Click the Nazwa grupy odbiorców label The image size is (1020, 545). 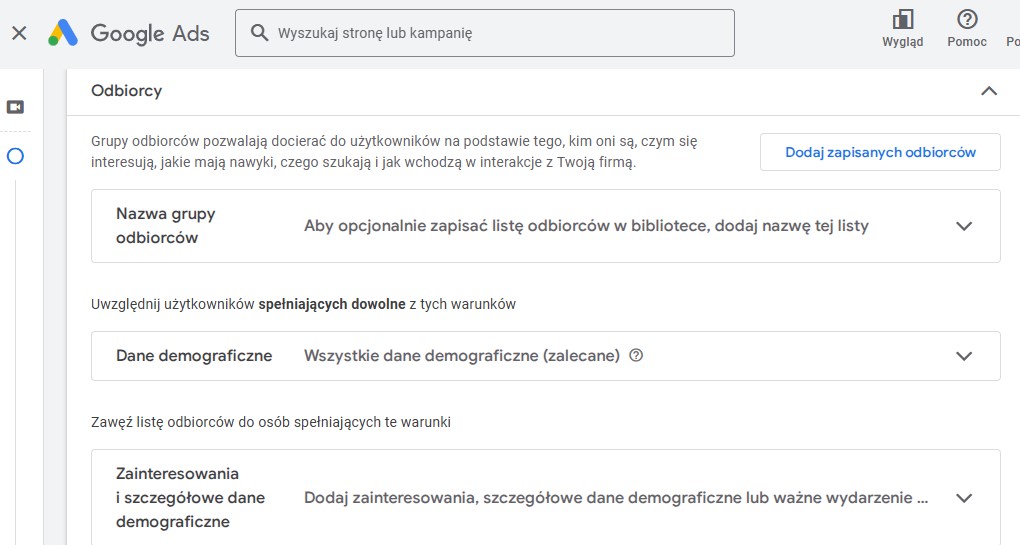click(x=166, y=226)
